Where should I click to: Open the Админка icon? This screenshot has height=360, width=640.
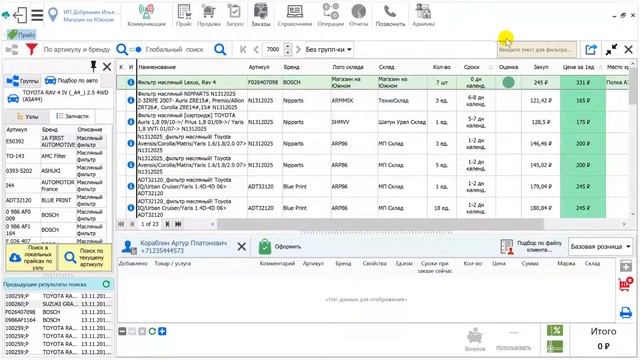click(423, 12)
